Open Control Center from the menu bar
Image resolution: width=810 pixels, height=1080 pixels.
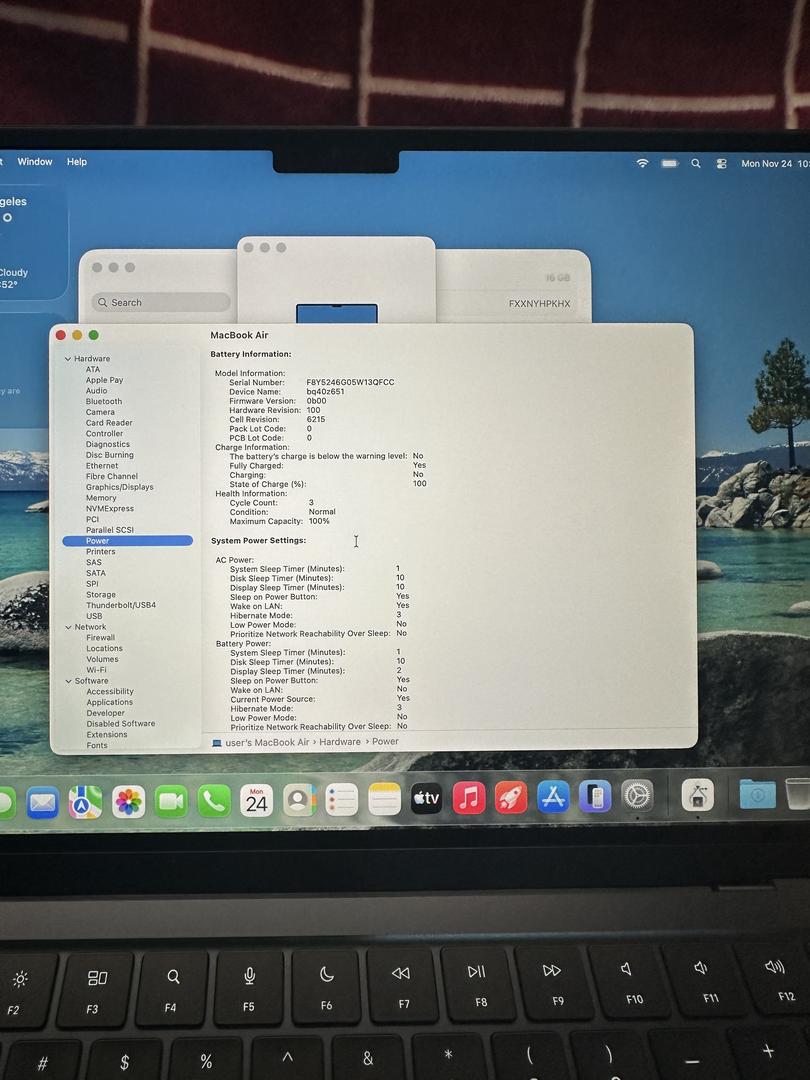pos(722,164)
